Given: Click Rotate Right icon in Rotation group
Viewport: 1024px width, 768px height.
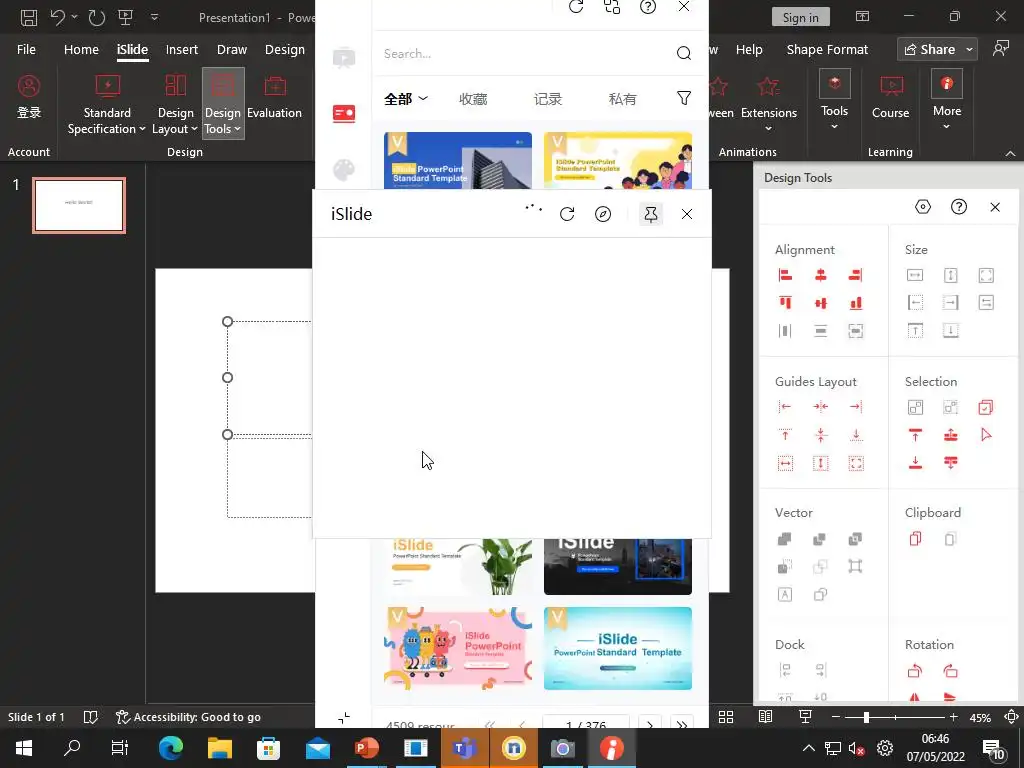Looking at the screenshot, I should [950, 671].
